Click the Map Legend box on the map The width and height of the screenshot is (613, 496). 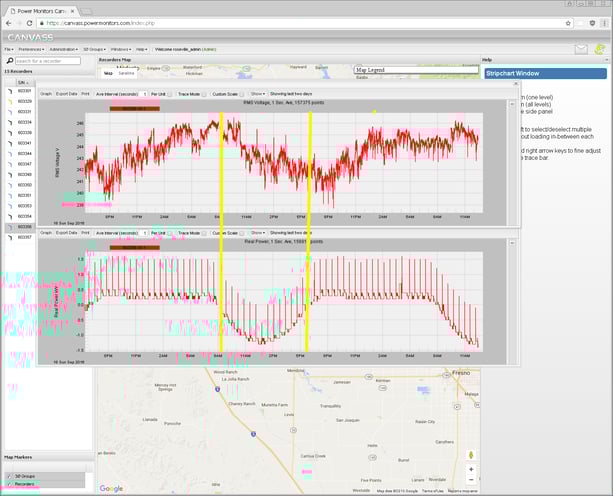coord(416,70)
